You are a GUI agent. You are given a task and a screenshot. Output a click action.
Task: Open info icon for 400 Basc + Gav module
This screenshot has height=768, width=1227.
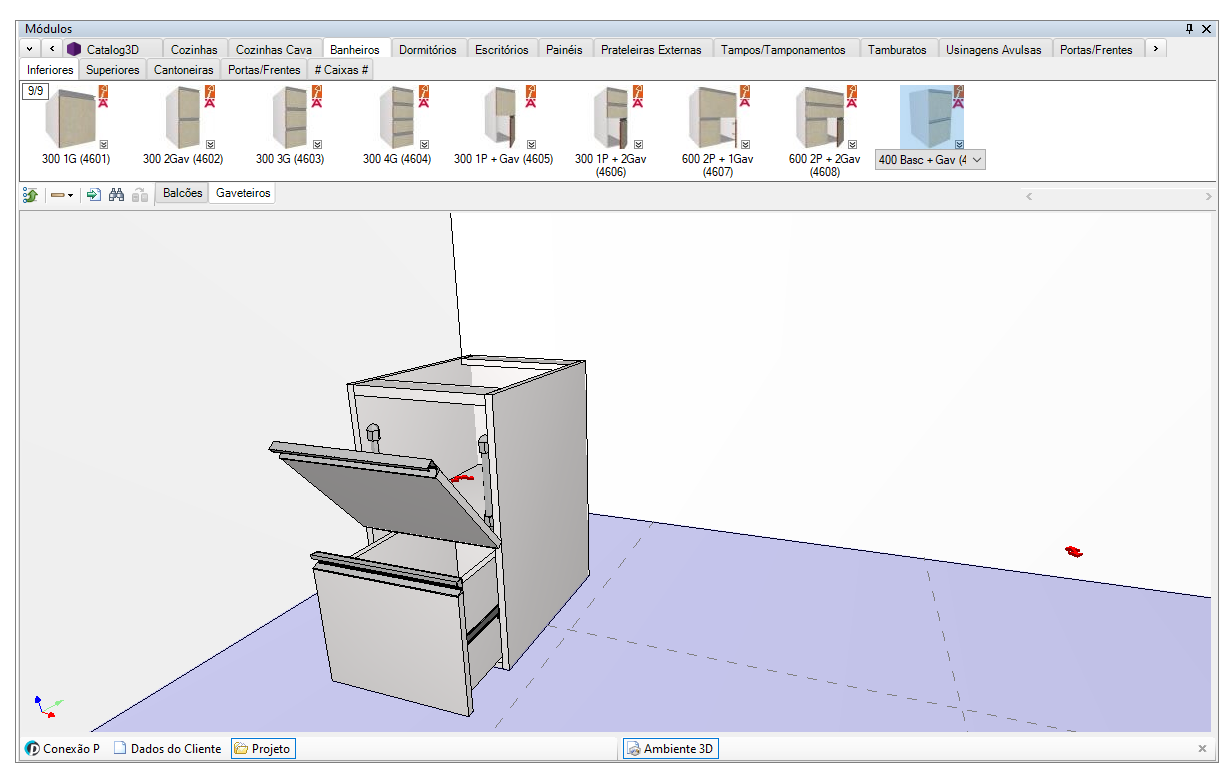coord(959,96)
